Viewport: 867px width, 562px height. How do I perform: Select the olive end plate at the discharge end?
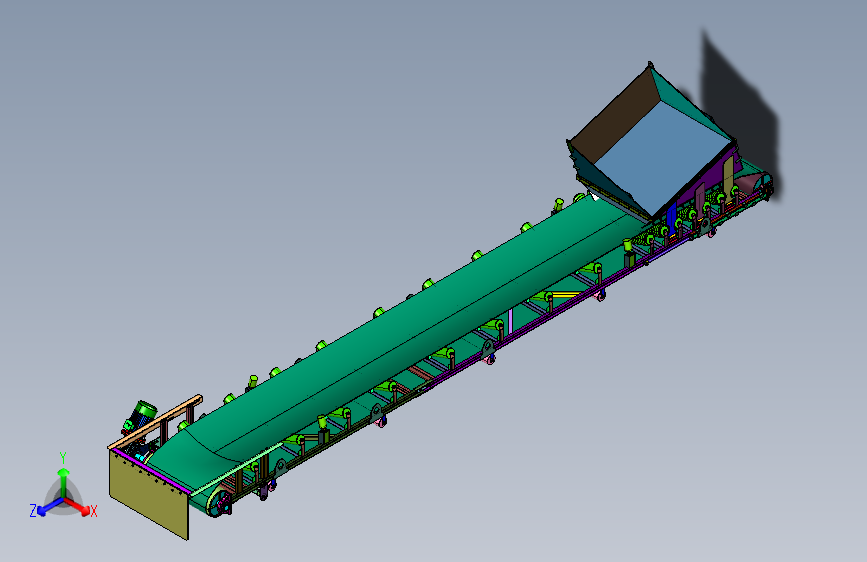point(148,493)
